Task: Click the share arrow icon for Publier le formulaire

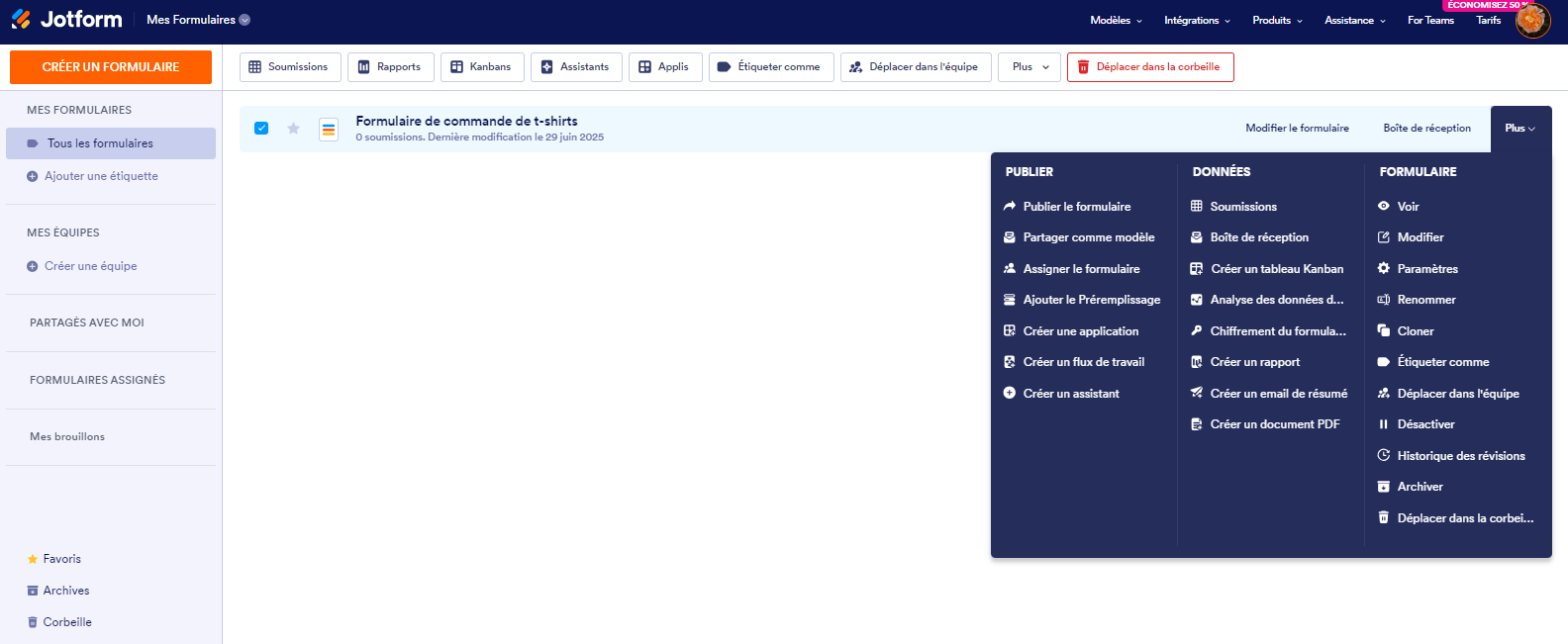Action: click(1010, 207)
